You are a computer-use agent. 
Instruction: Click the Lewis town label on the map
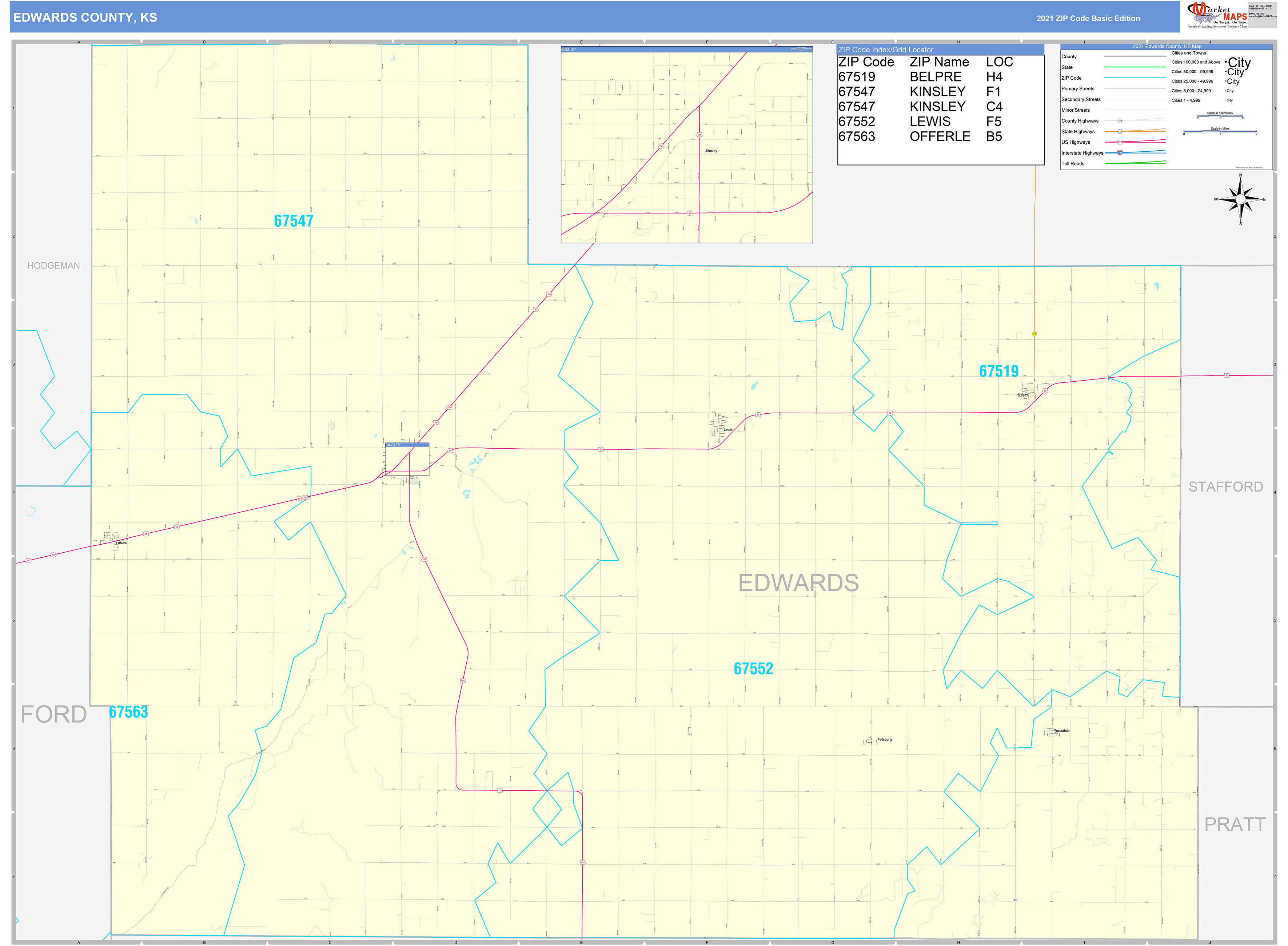[x=728, y=429]
